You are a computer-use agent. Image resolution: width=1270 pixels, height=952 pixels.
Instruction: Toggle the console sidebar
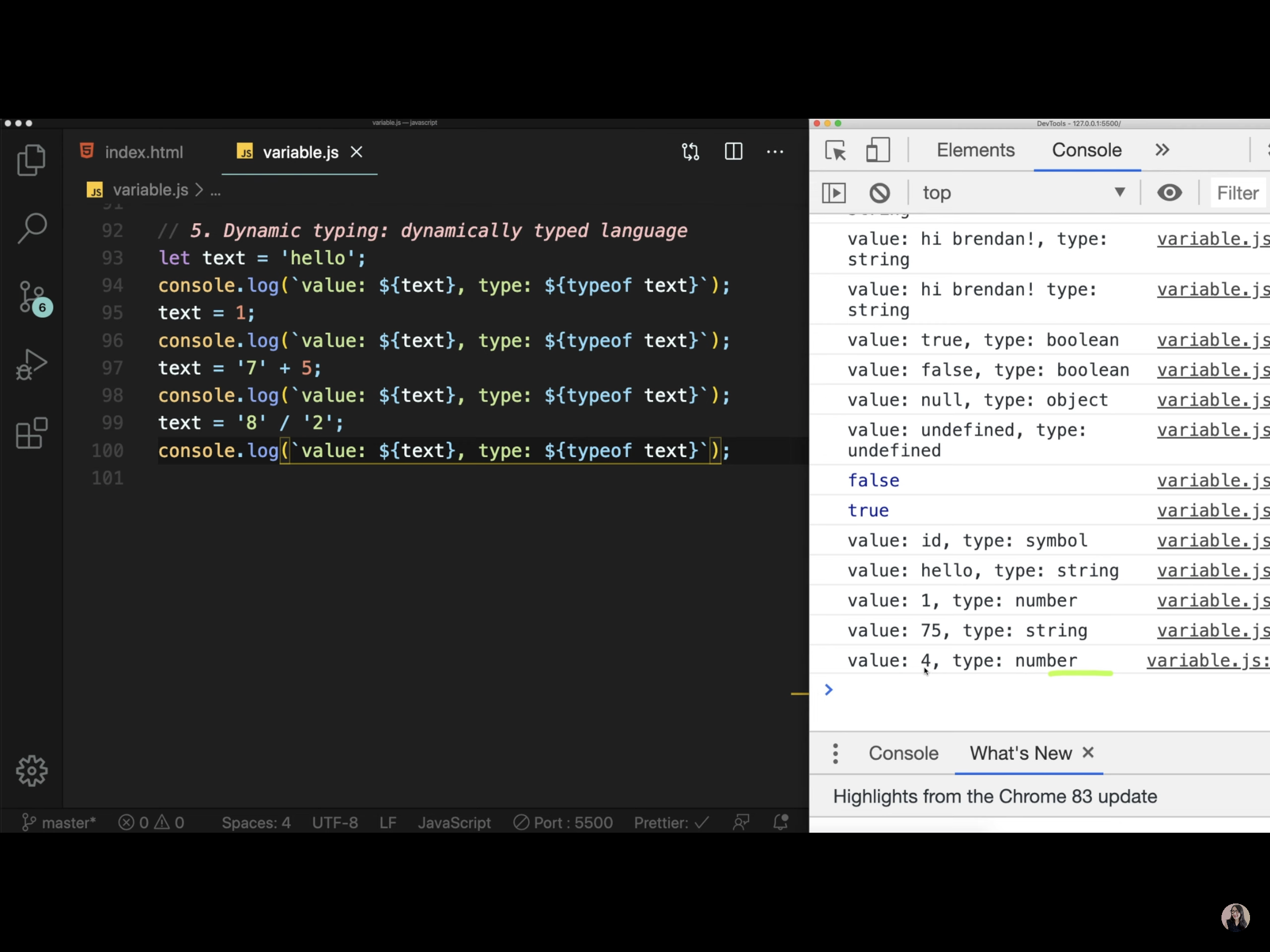tap(834, 193)
